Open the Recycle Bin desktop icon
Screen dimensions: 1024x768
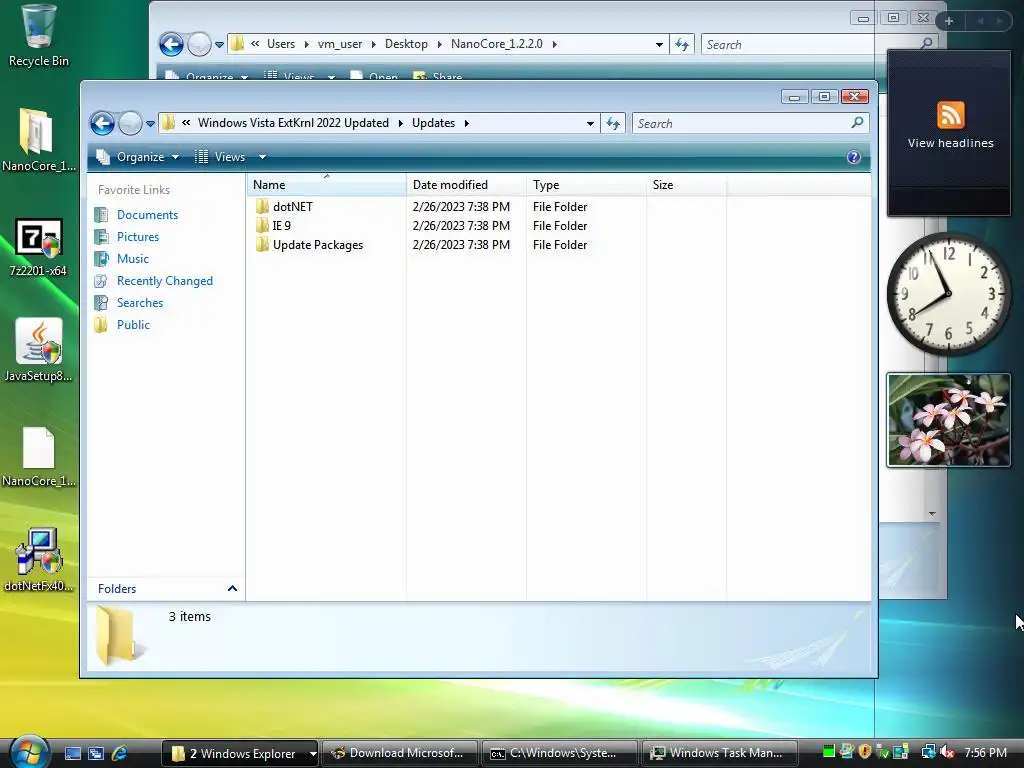click(x=38, y=36)
